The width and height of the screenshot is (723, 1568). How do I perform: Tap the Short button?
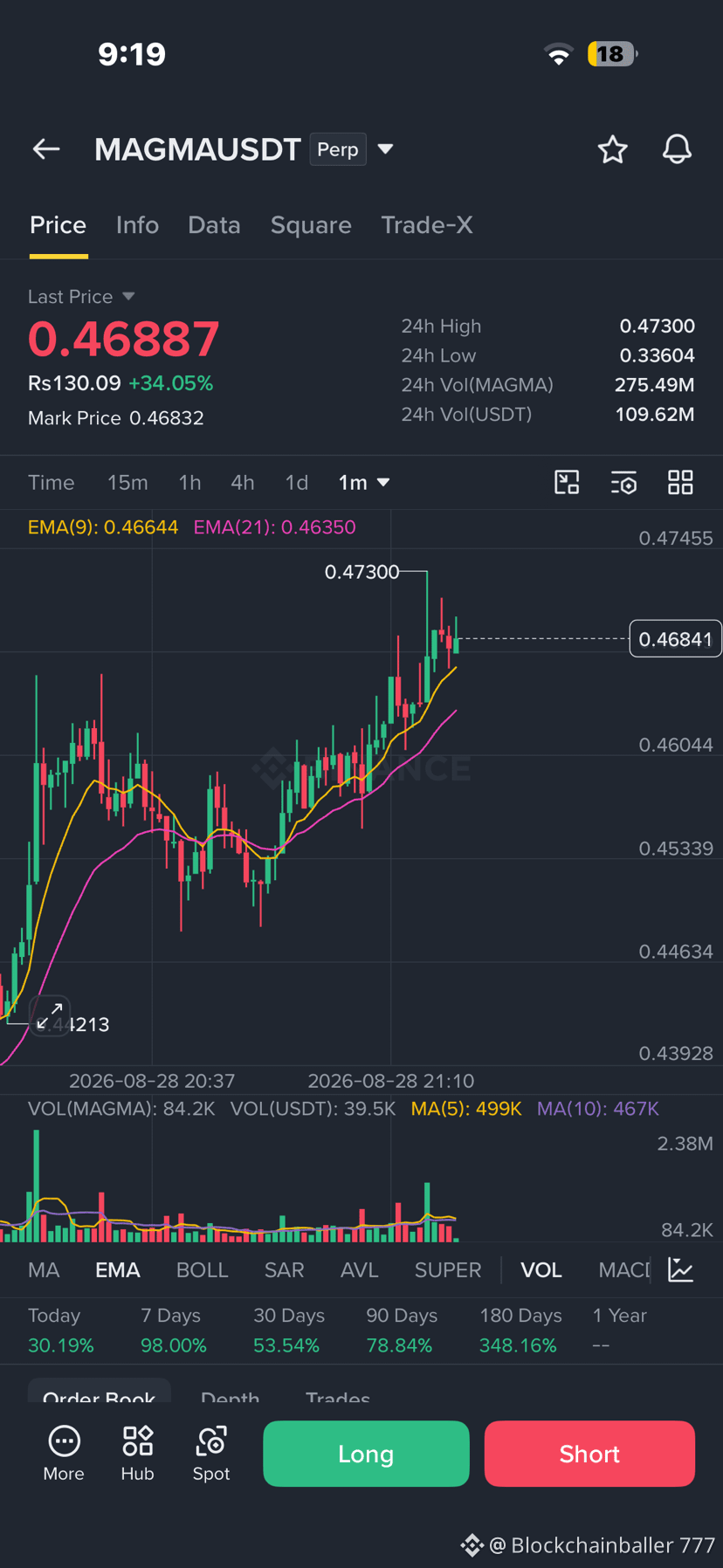(x=589, y=1454)
